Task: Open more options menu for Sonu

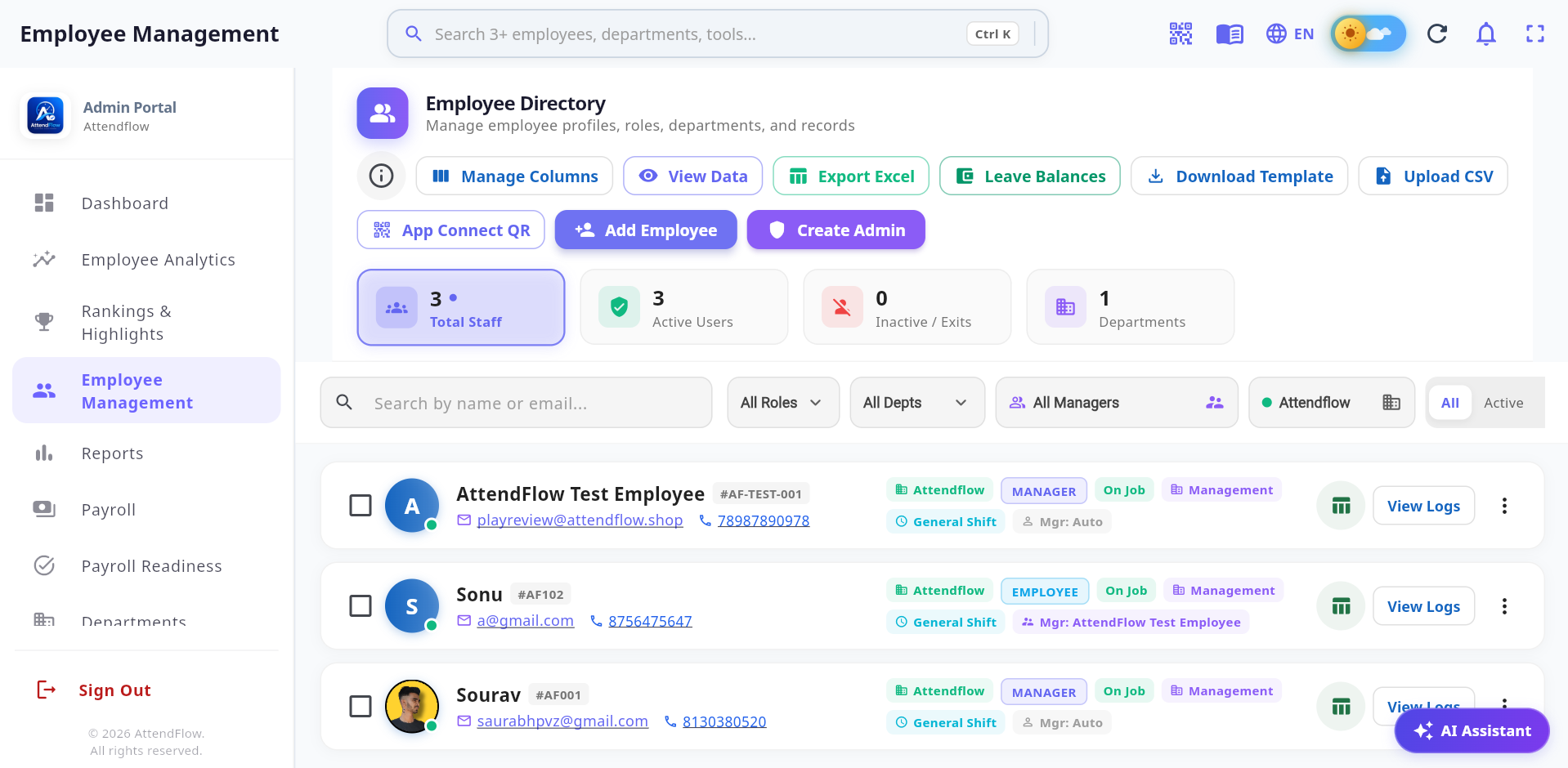Action: click(x=1504, y=606)
